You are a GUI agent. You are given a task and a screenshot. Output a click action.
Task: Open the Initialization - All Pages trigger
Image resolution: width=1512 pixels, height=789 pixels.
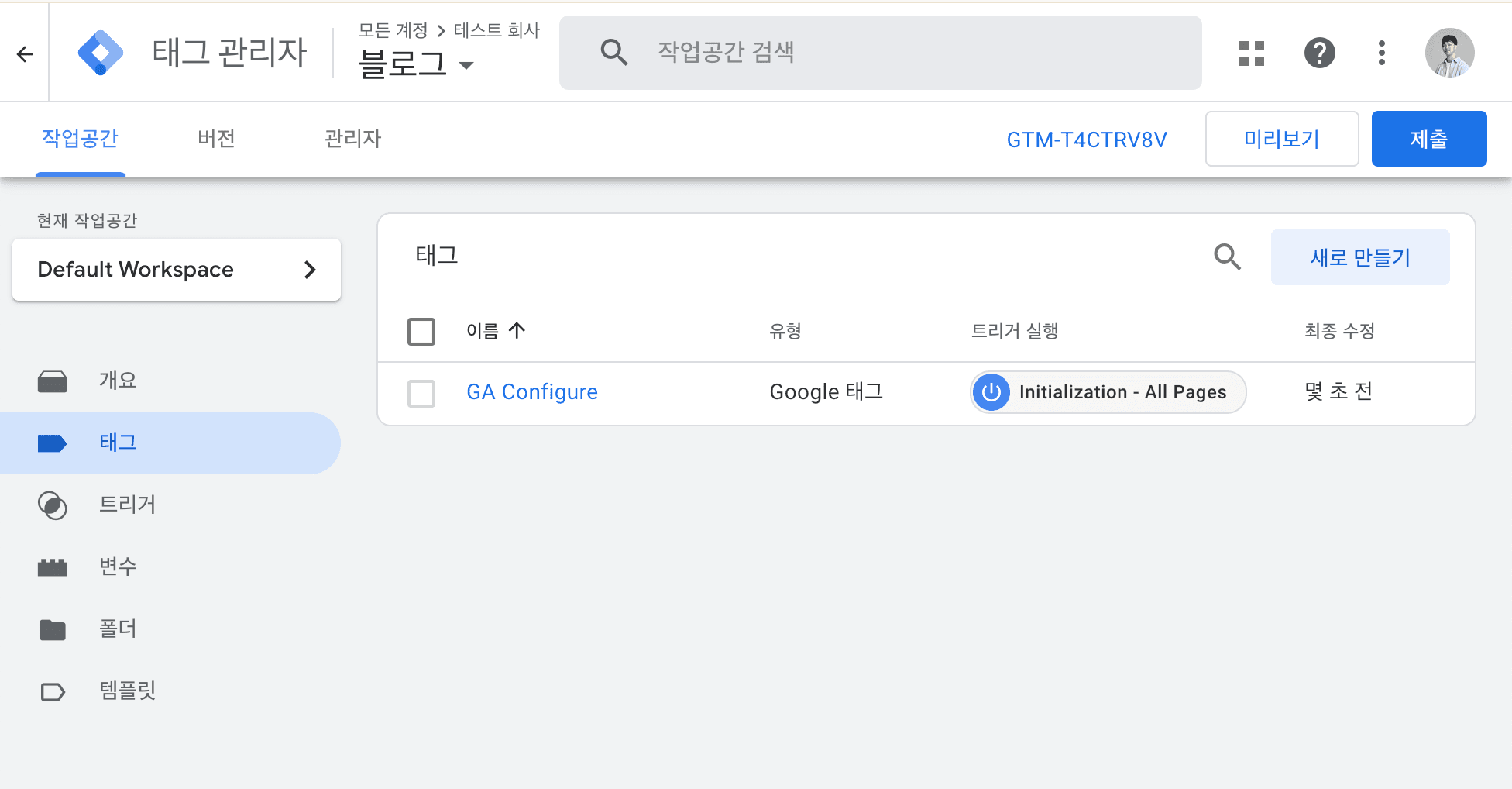[1106, 391]
